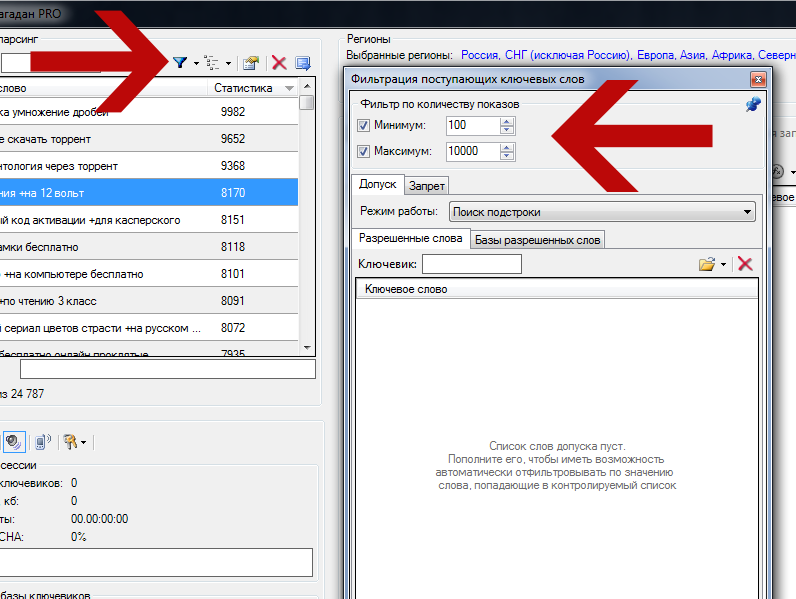The height and width of the screenshot is (599, 796).
Task: Click red X to clear allowed words
Action: point(745,264)
